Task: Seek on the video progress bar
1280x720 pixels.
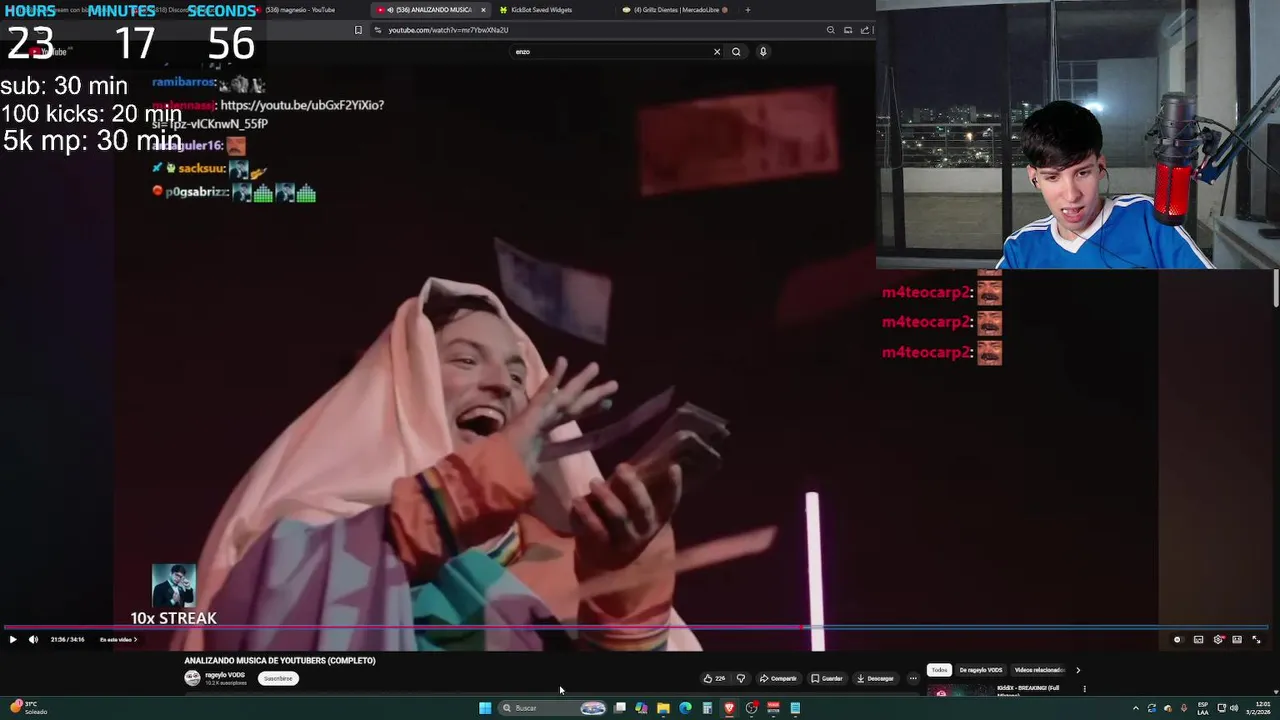Action: coord(636,628)
